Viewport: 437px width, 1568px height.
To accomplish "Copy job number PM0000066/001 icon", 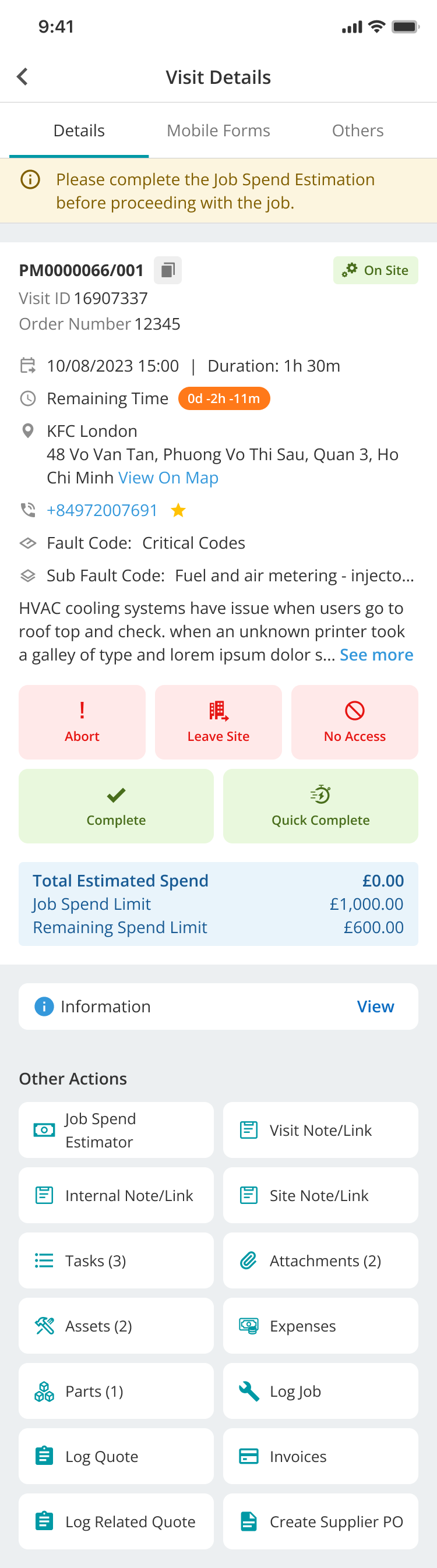I will point(167,270).
